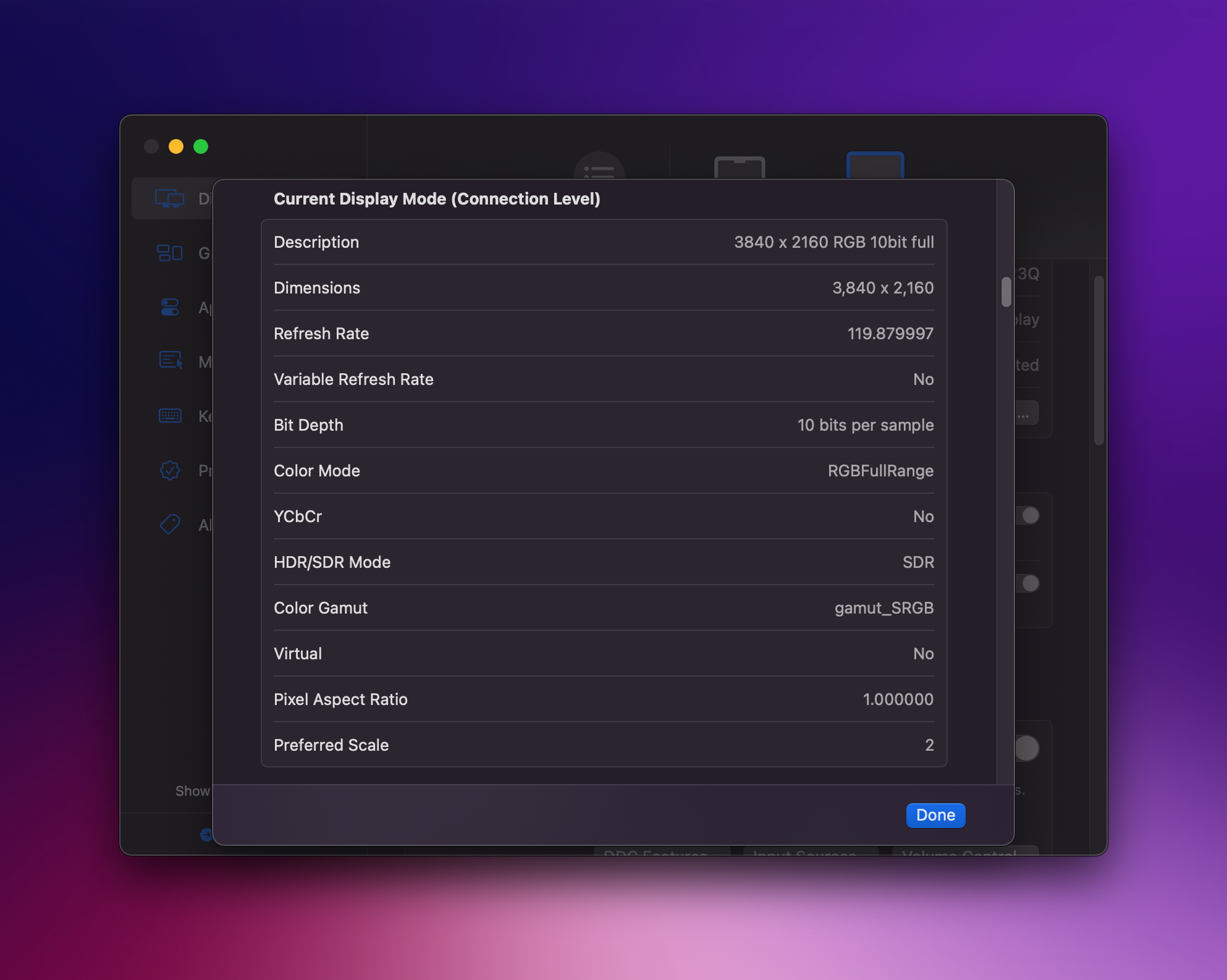Click the tag-shaped icon in sidebar
1227x980 pixels.
tap(170, 525)
